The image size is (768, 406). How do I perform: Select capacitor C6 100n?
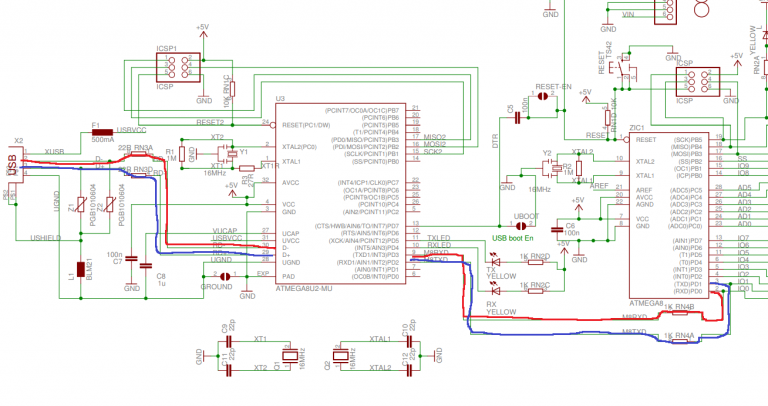(557, 229)
